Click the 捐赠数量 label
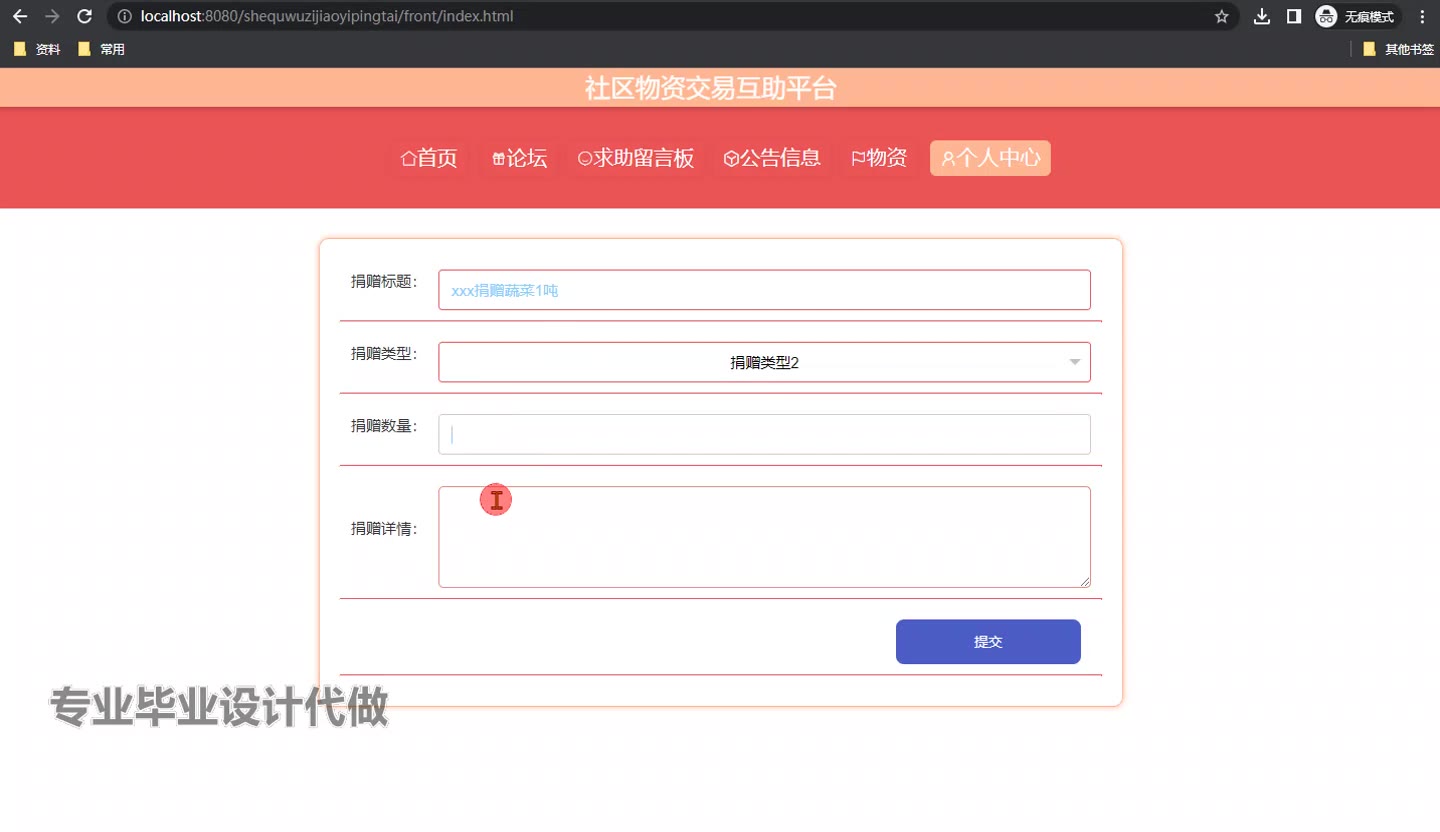 384,425
